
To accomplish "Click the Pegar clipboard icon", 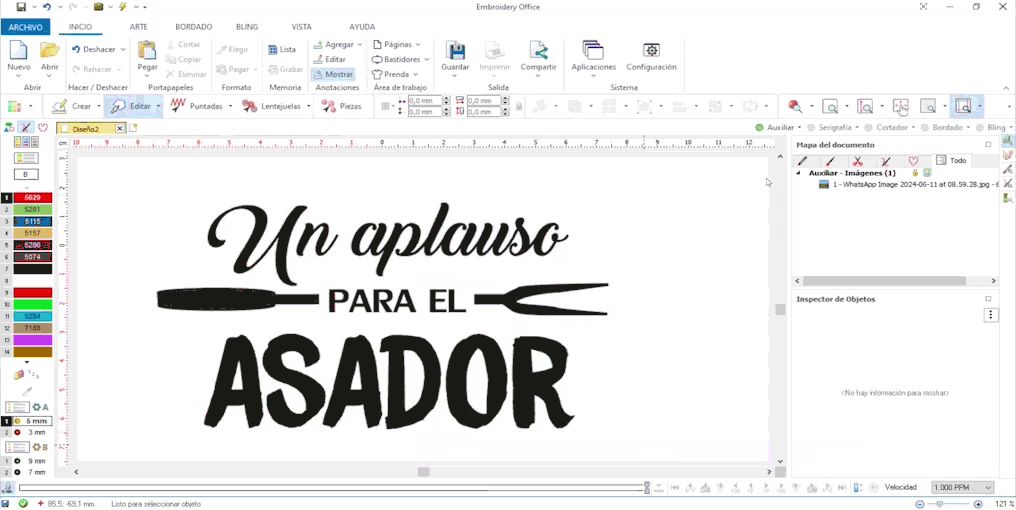I will 147,51.
